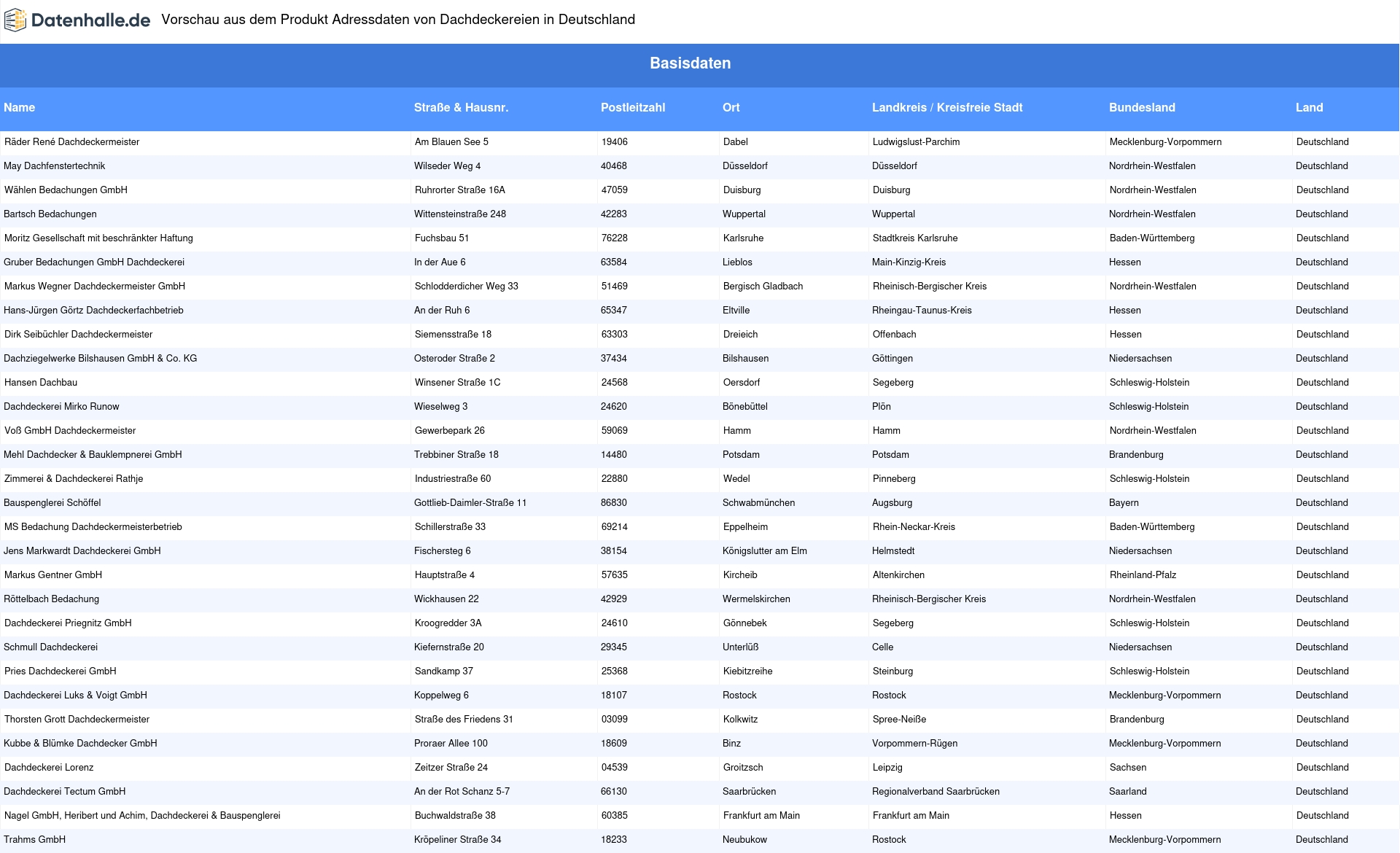The width and height of the screenshot is (1400, 853).
Task: Click the Land column header
Action: coord(1309,108)
